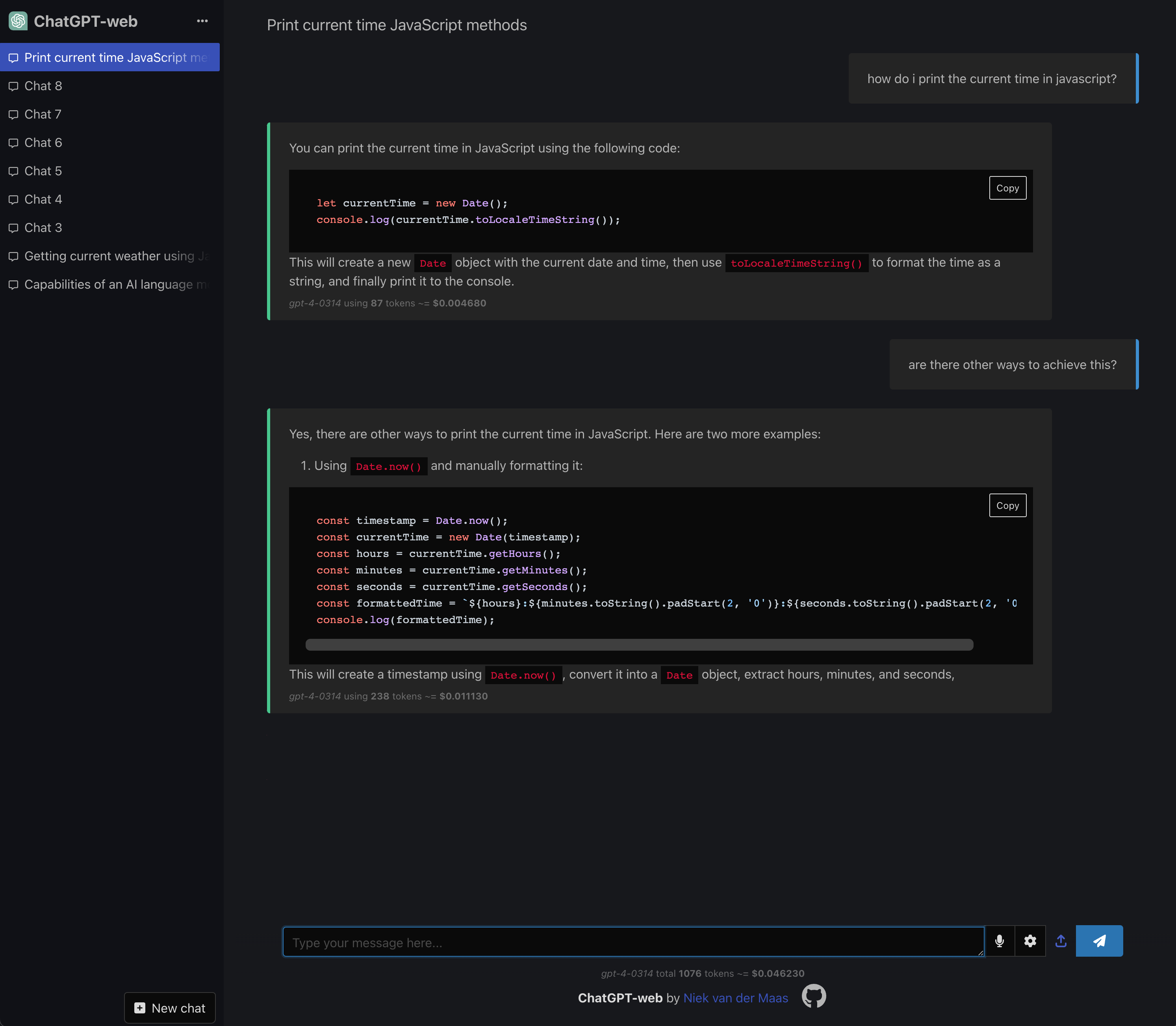Click the chat bubble icon beside Chat 5
Screen dimensions: 1176x1026
[x=13, y=171]
